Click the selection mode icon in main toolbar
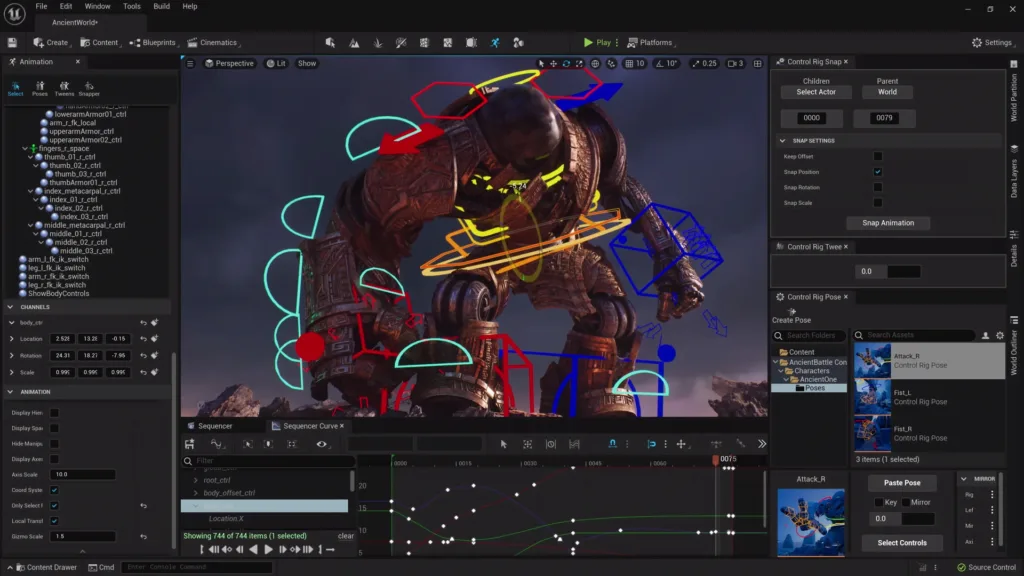This screenshot has height=576, width=1024. point(330,42)
